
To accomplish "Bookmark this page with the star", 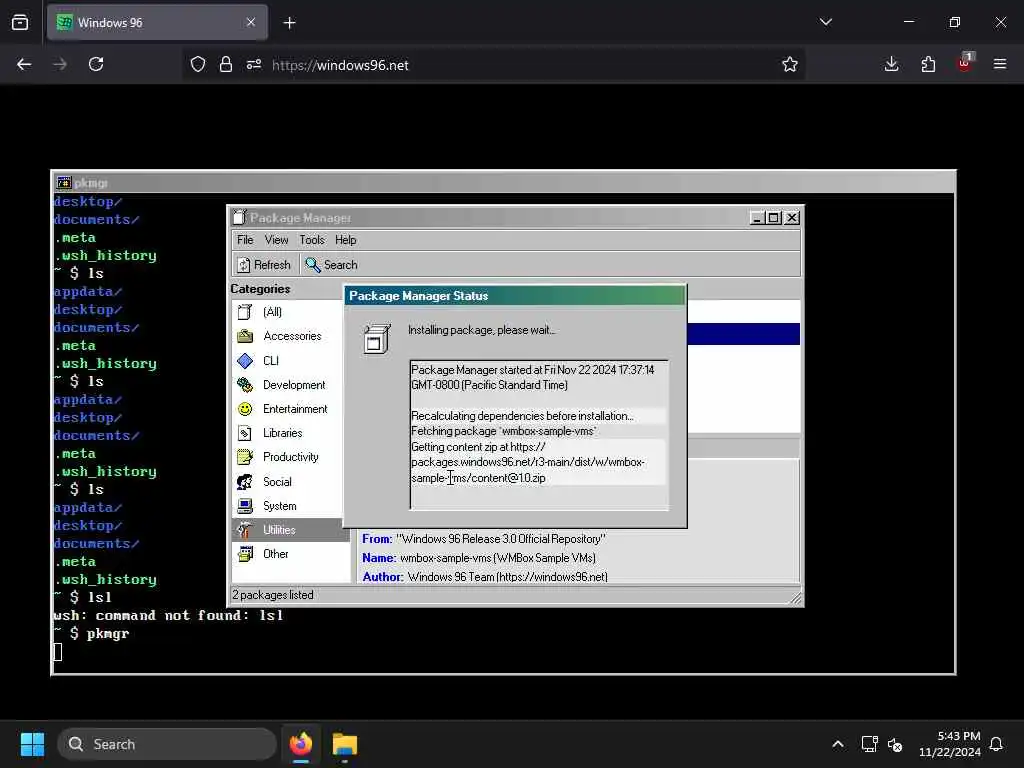I will tap(790, 65).
